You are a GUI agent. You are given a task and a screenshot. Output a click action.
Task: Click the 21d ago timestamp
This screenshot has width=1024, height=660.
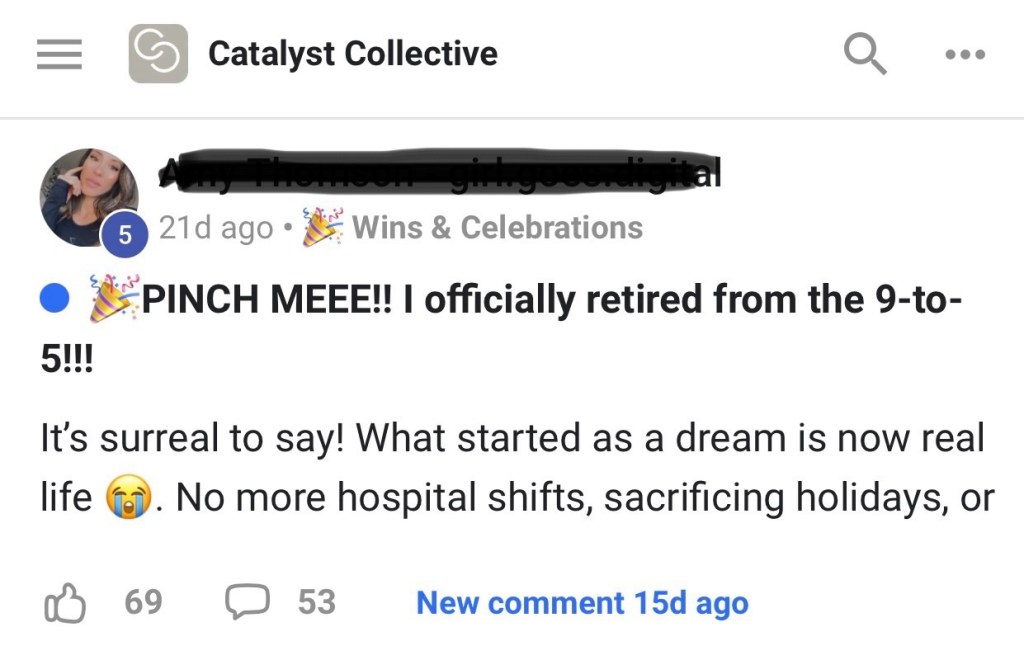[x=215, y=228]
